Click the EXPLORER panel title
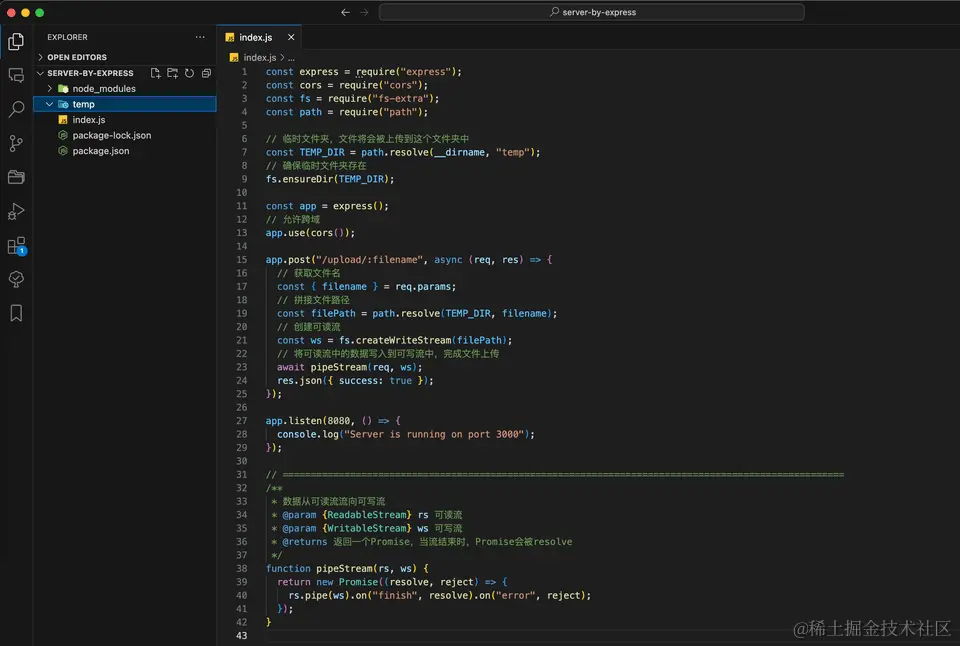This screenshot has height=646, width=960. (67, 37)
